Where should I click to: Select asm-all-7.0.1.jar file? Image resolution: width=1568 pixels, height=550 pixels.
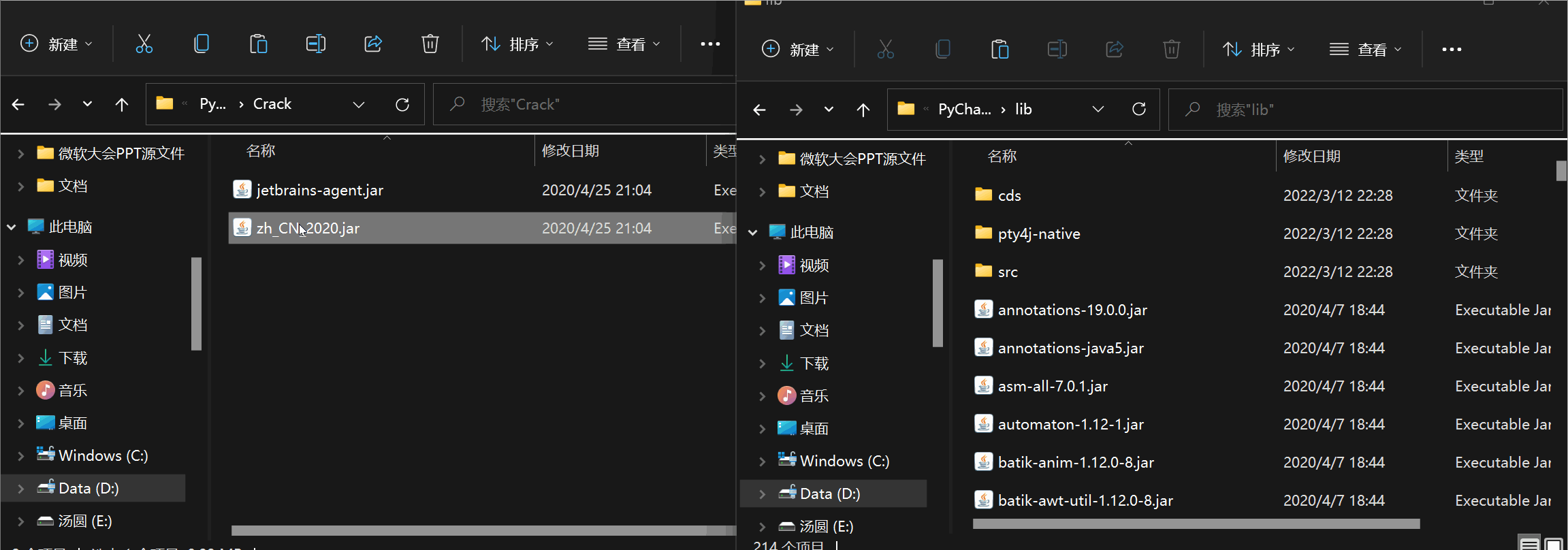pyautogui.click(x=1041, y=386)
